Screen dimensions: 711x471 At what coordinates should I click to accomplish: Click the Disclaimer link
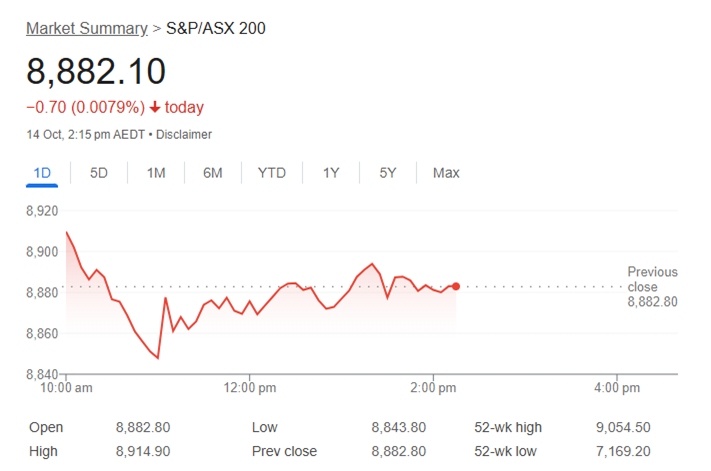[184, 134]
